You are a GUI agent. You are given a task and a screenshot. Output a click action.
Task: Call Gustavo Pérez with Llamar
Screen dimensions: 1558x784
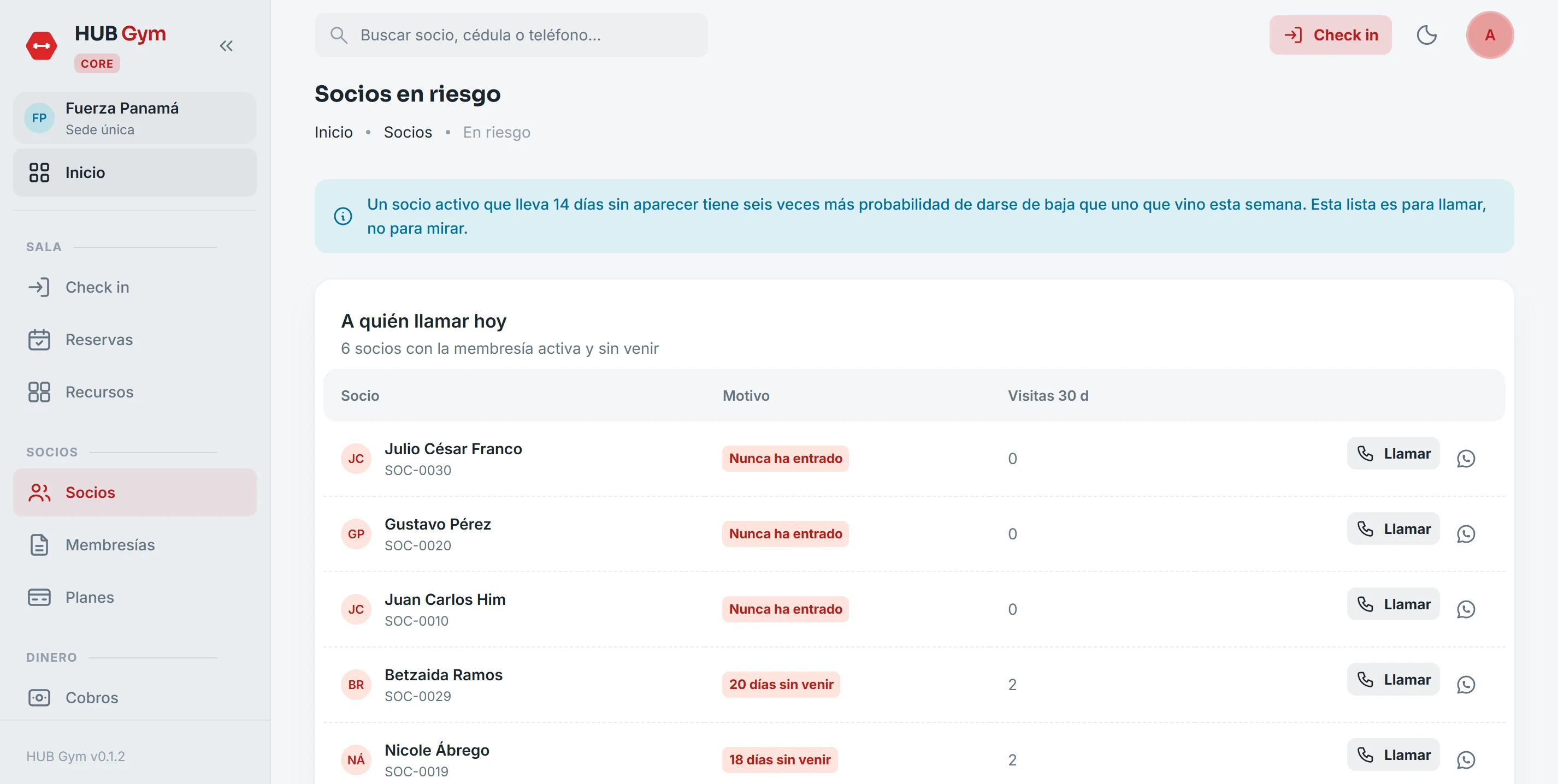click(1393, 529)
